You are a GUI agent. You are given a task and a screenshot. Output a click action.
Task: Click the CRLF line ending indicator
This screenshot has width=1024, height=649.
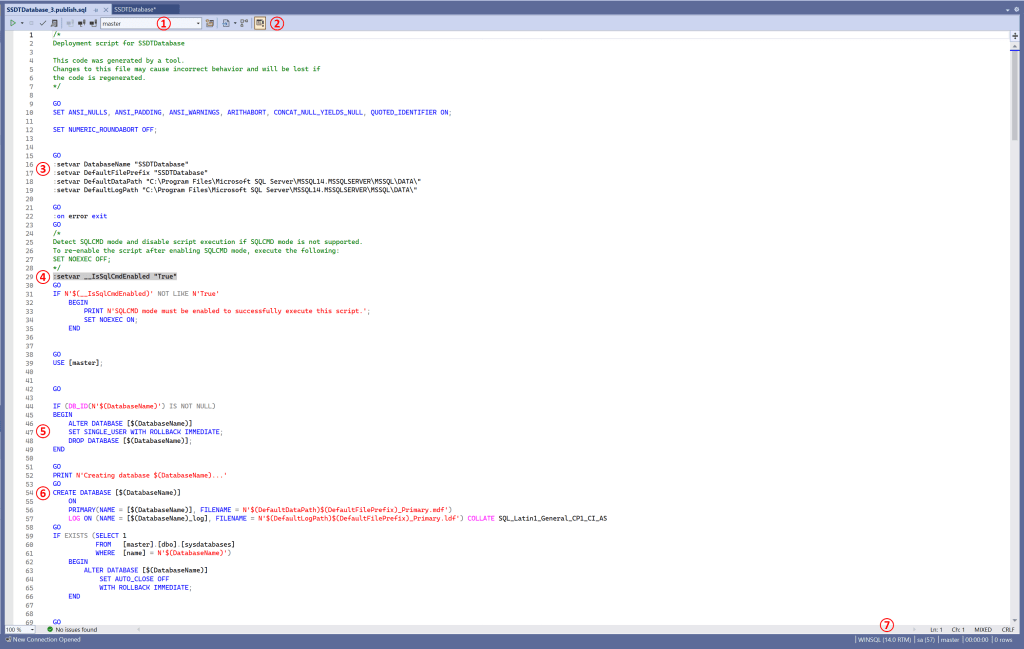point(1008,629)
